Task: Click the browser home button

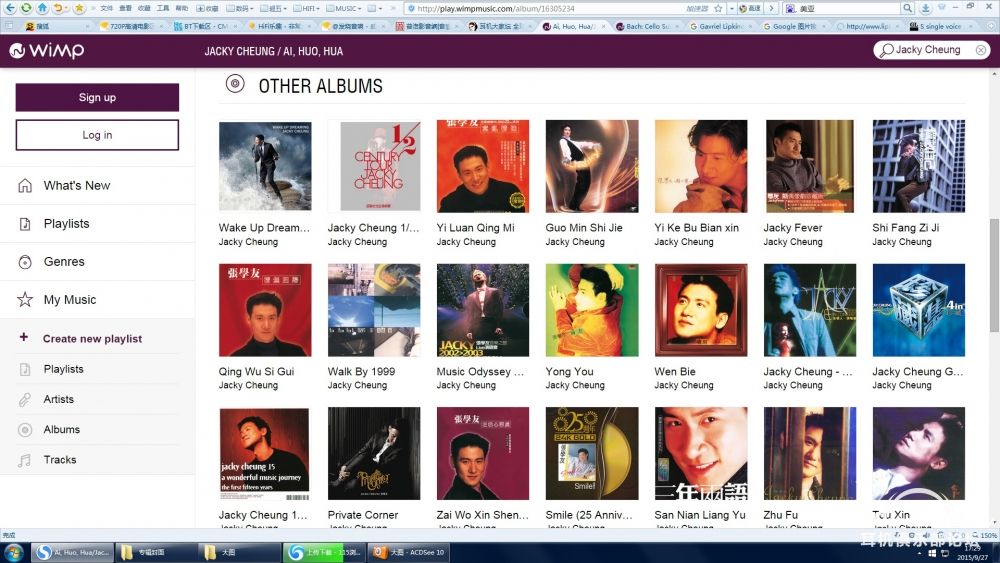Action: 42,8
